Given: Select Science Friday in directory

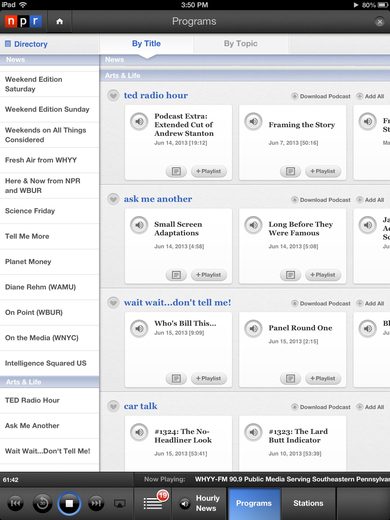Looking at the screenshot, I should pos(49,211).
